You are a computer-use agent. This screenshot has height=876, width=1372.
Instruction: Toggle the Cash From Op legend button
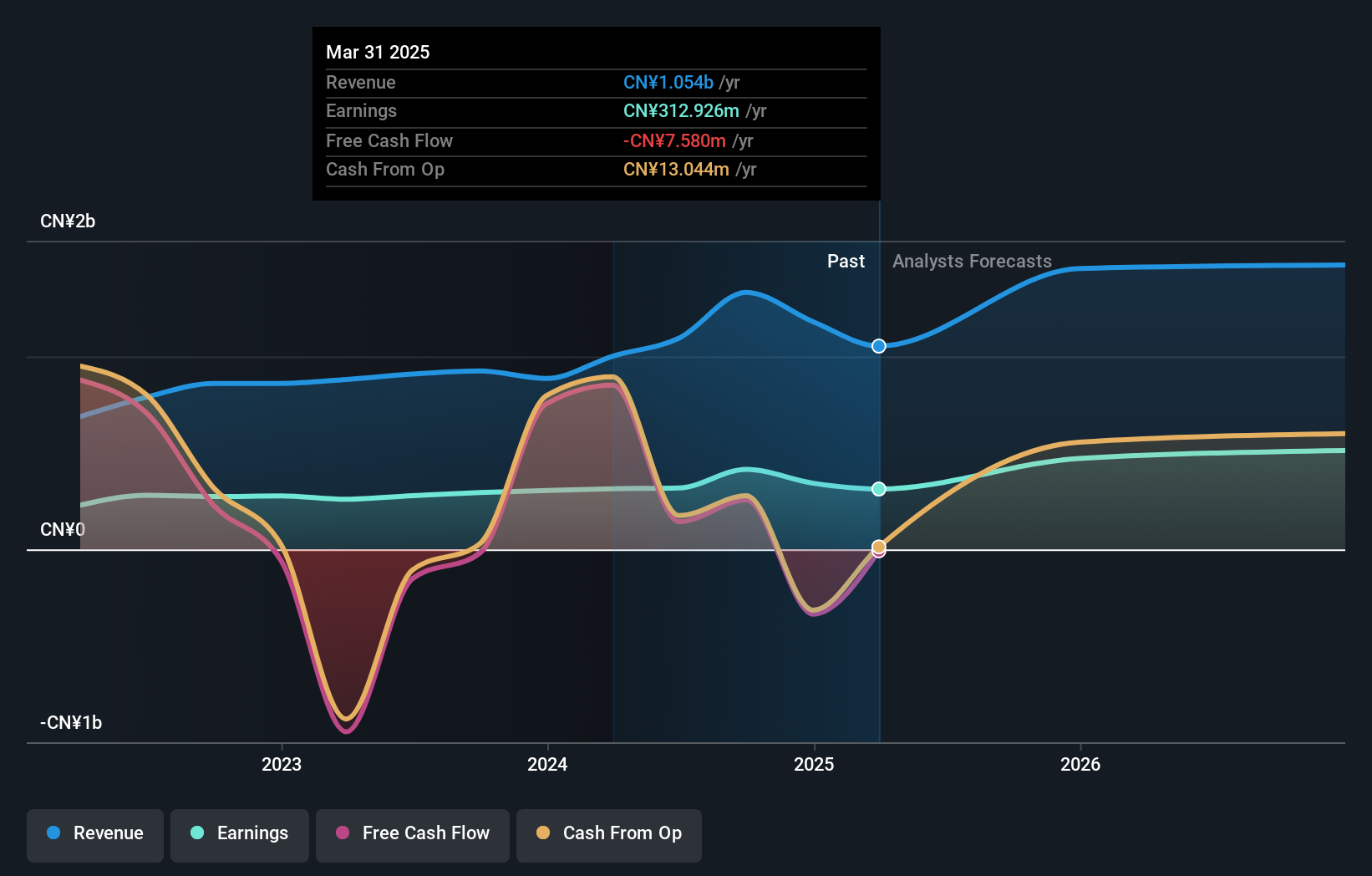tap(609, 835)
